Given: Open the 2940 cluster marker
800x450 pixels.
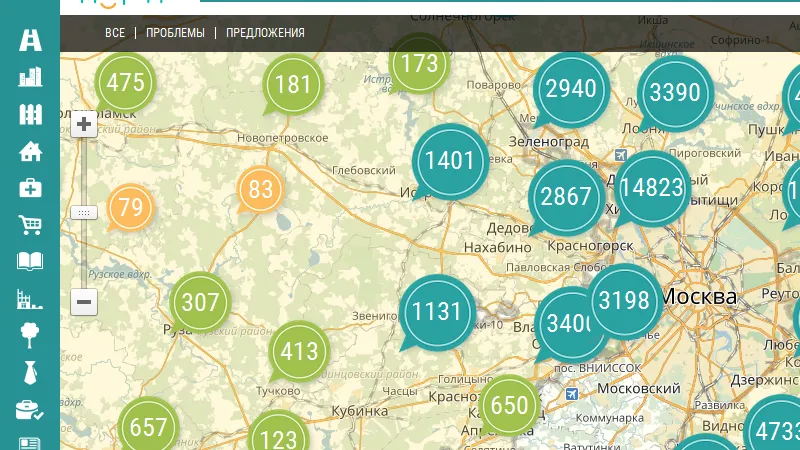Looking at the screenshot, I should pyautogui.click(x=571, y=89).
